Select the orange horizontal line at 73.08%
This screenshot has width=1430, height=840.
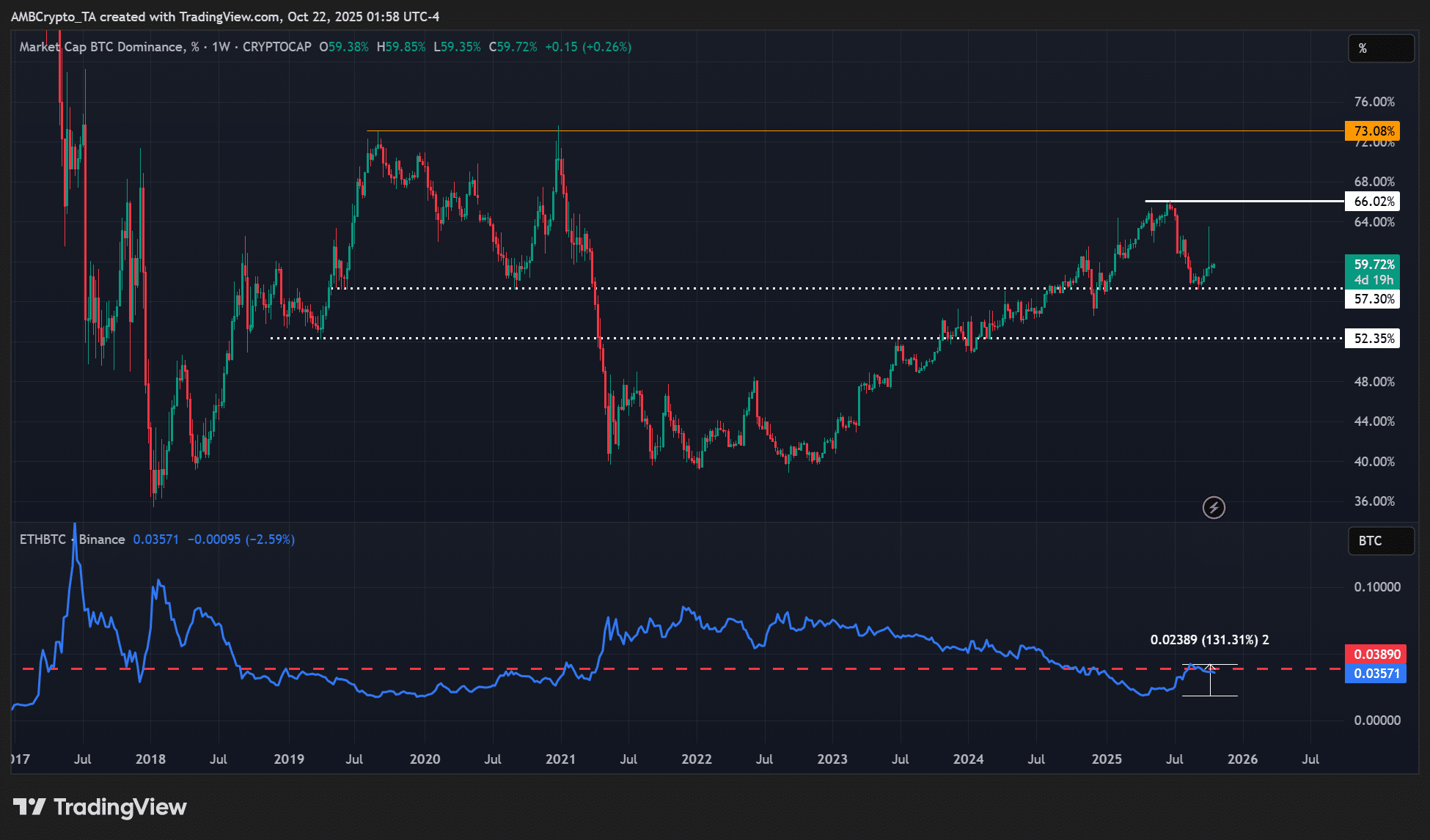(x=807, y=131)
